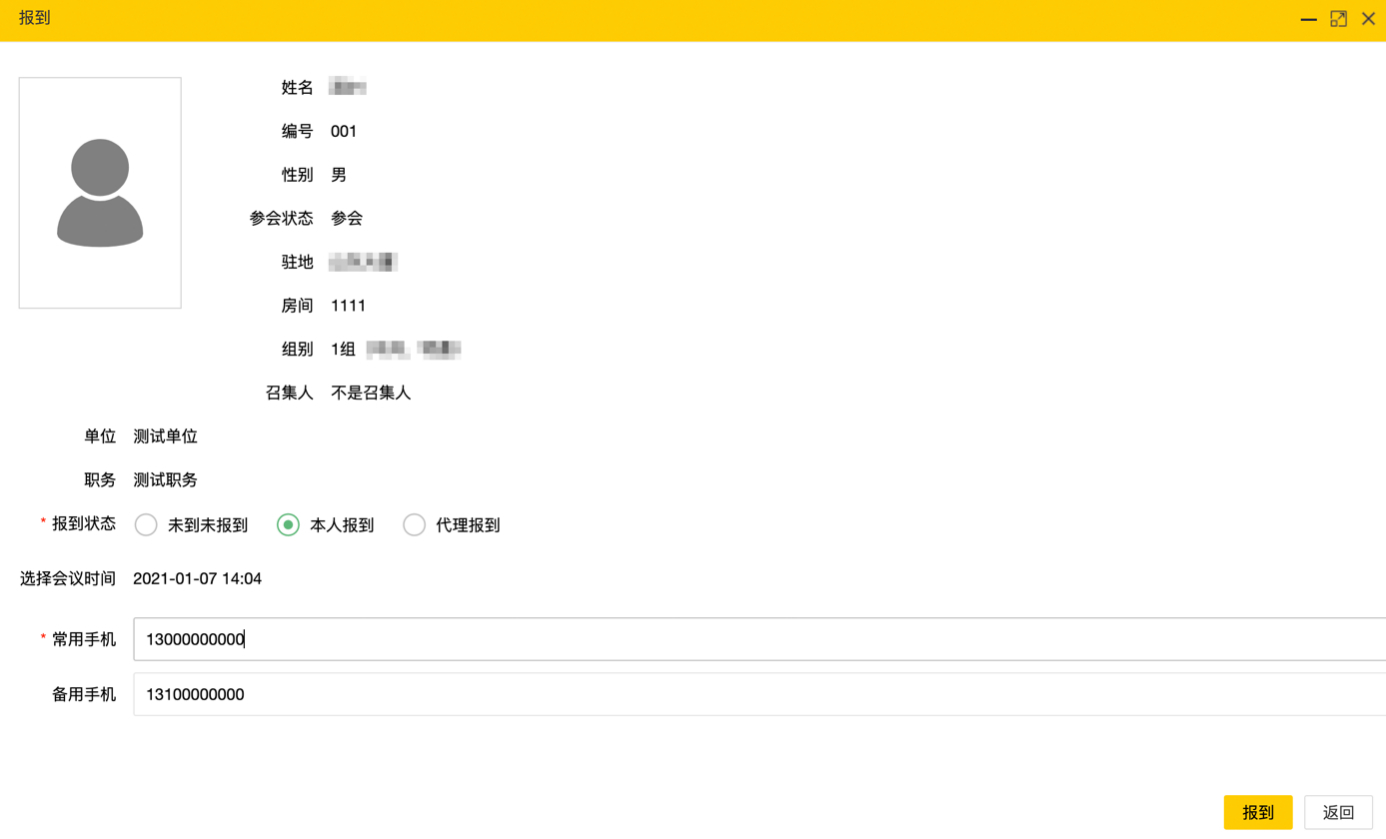Click the 测试单位 unit value
This screenshot has height=839, width=1386.
click(165, 437)
